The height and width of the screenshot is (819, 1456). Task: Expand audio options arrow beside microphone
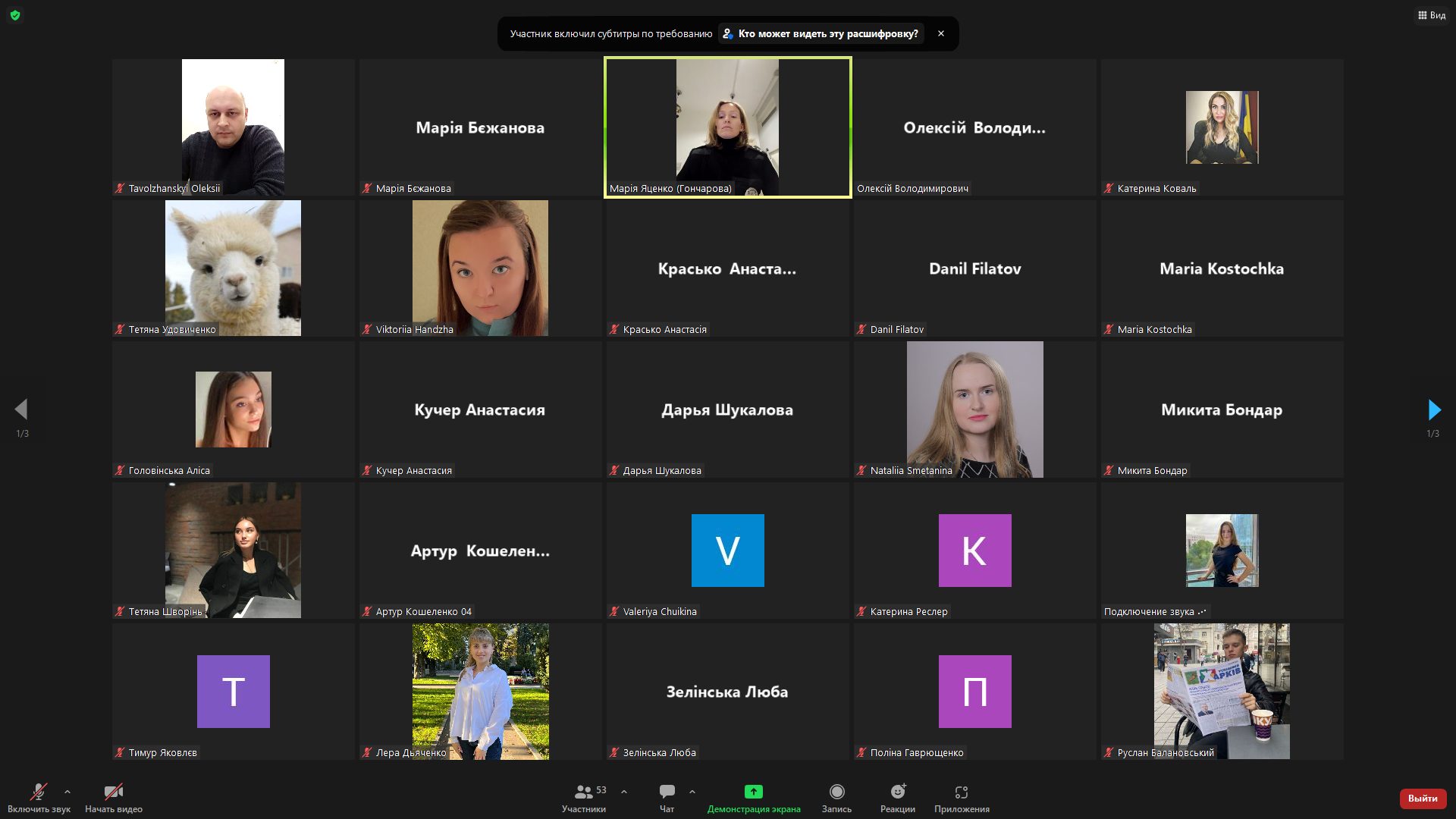tap(67, 792)
